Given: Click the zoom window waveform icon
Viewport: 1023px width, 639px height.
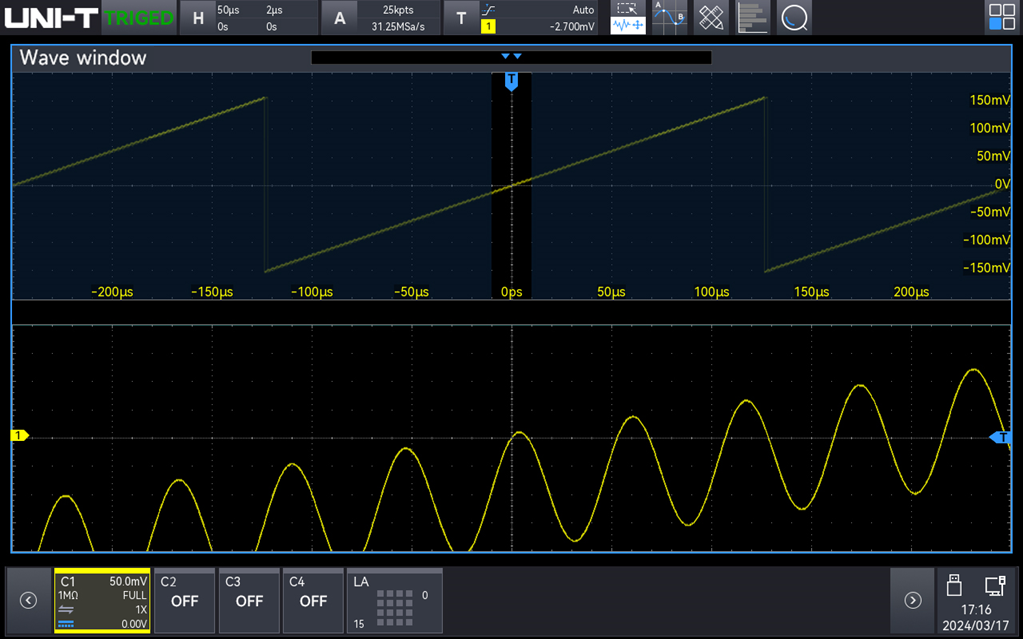Looking at the screenshot, I should [628, 17].
